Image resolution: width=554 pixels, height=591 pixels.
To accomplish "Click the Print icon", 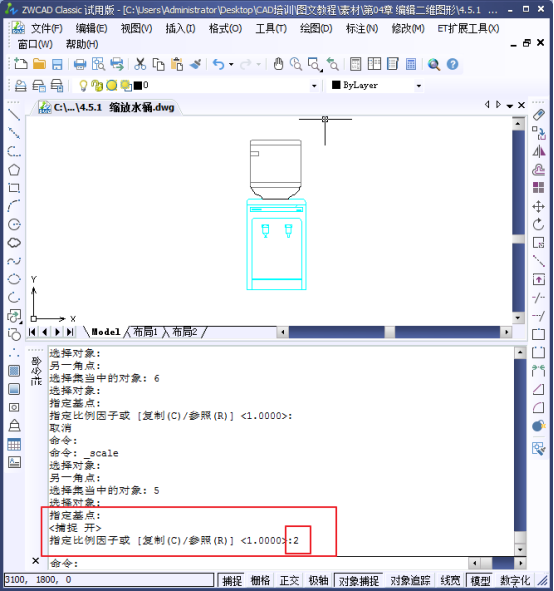I will pyautogui.click(x=80, y=64).
